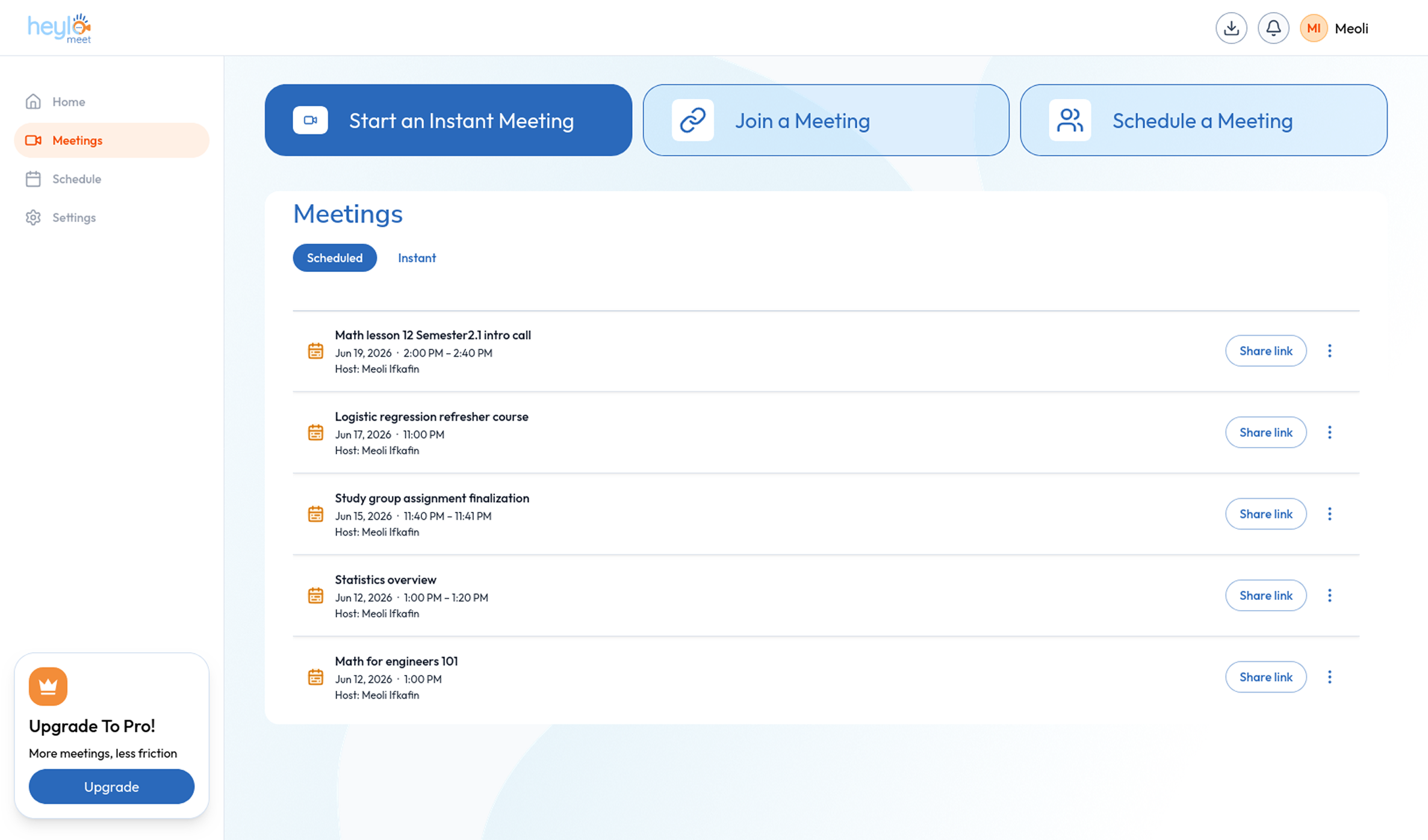The width and height of the screenshot is (1428, 840).
Task: Click Join a Meeting button
Action: pos(826,120)
